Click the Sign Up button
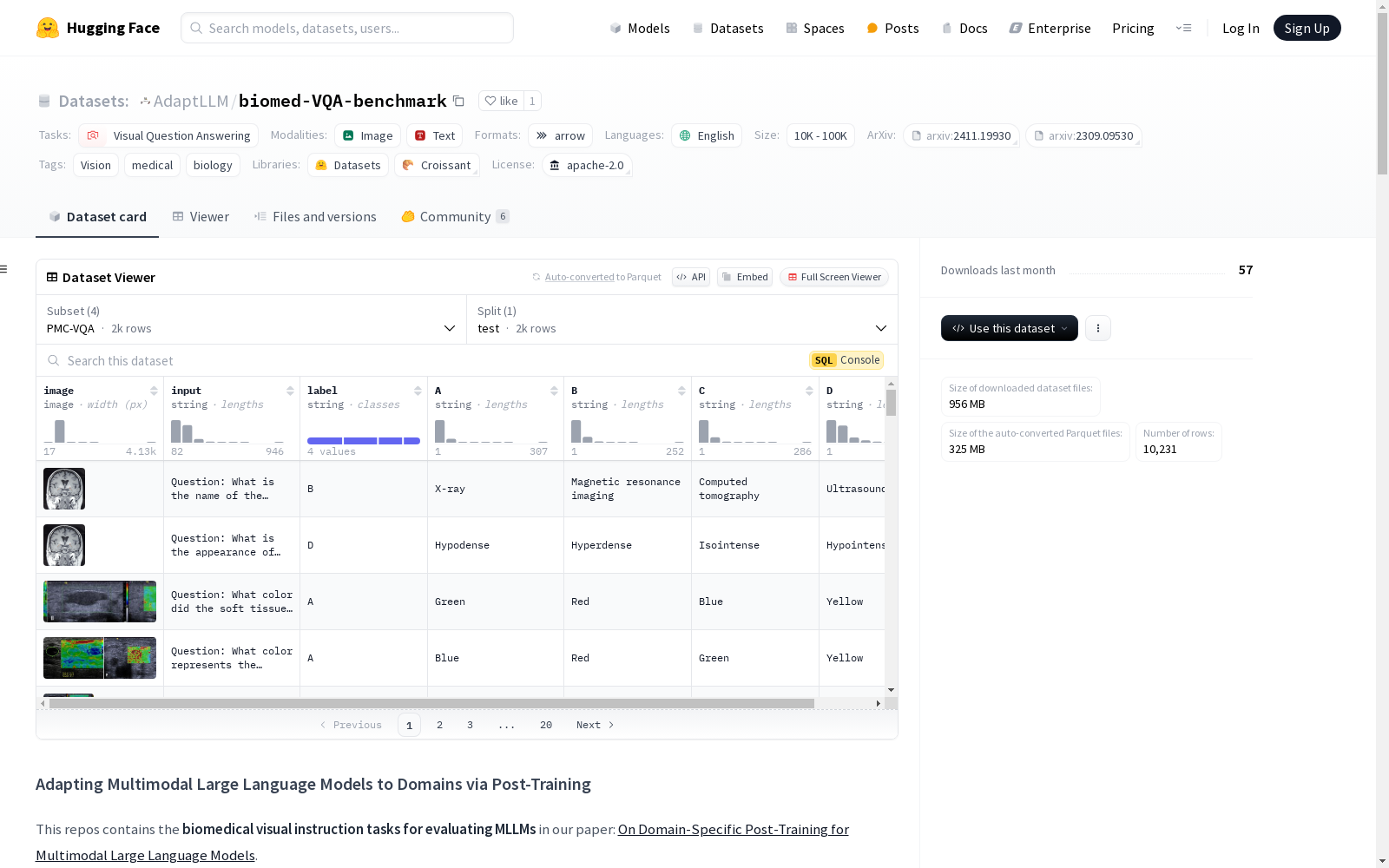1389x868 pixels. [x=1307, y=28]
